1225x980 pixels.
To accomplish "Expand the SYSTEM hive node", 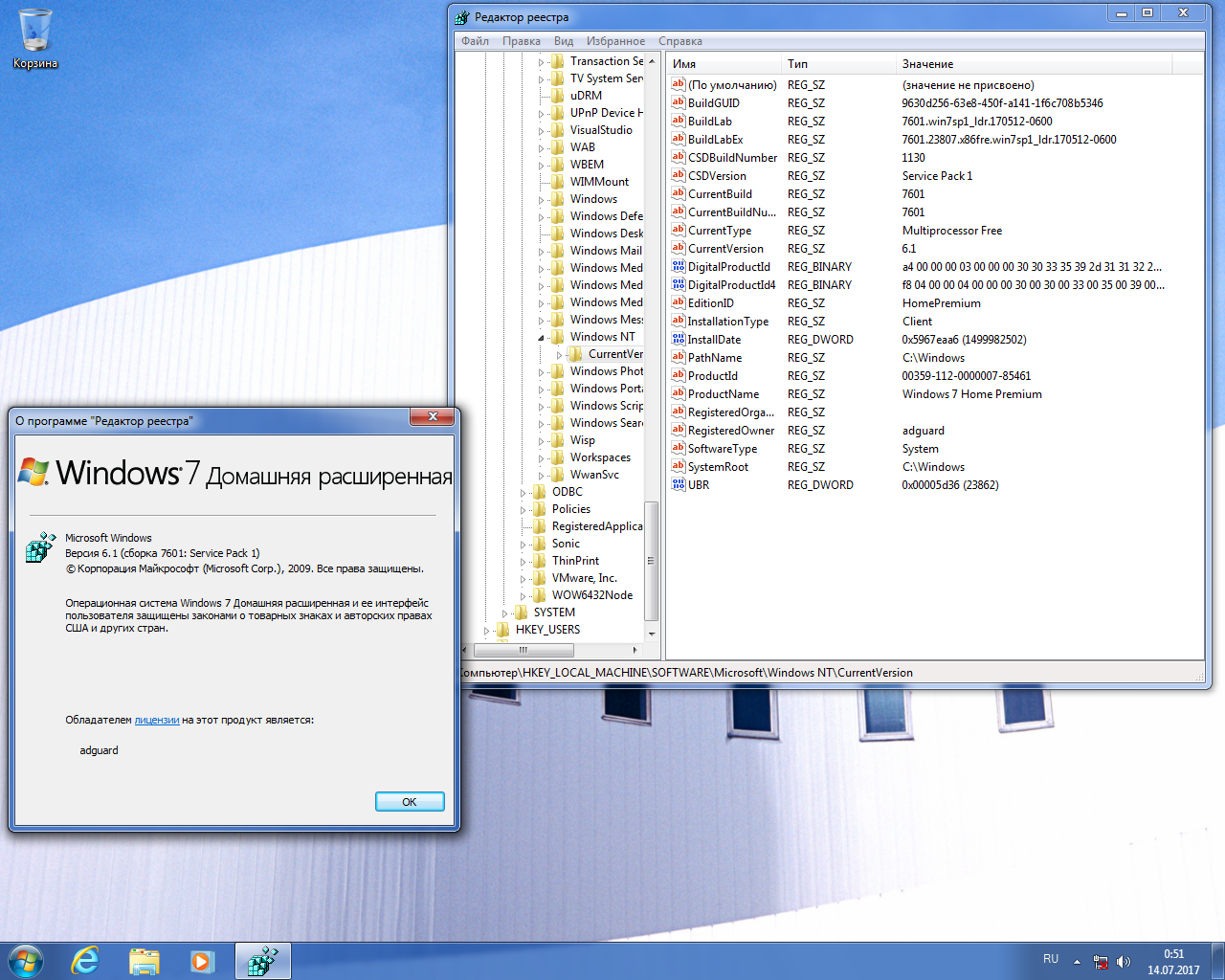I will point(504,613).
